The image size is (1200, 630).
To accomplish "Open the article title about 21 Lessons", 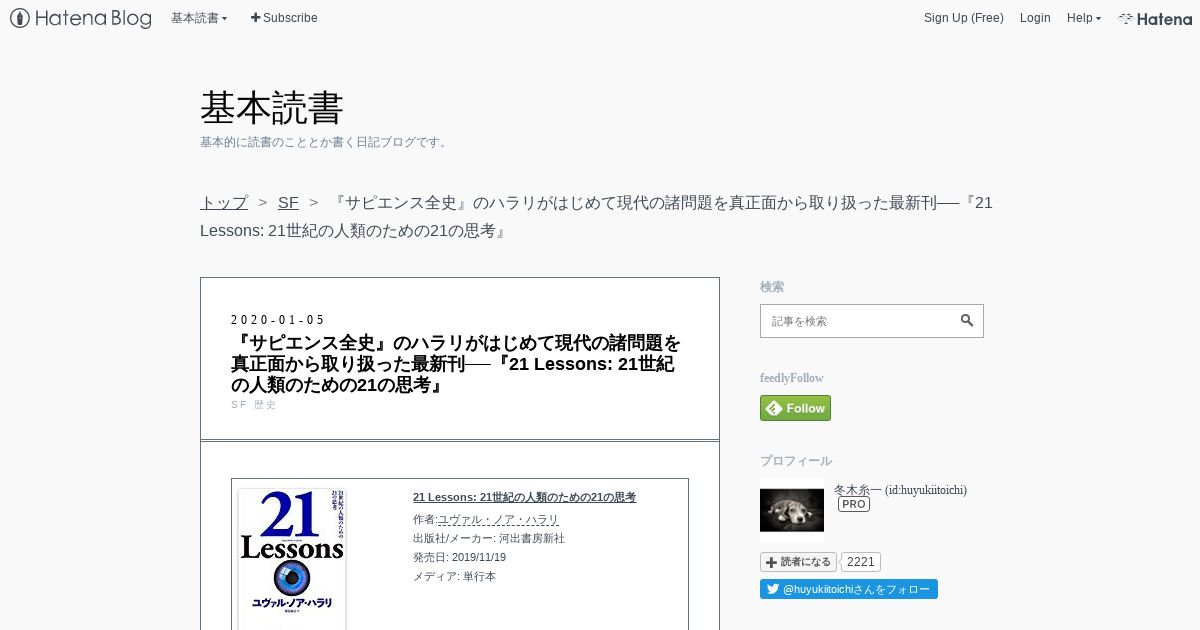I will pyautogui.click(x=456, y=364).
